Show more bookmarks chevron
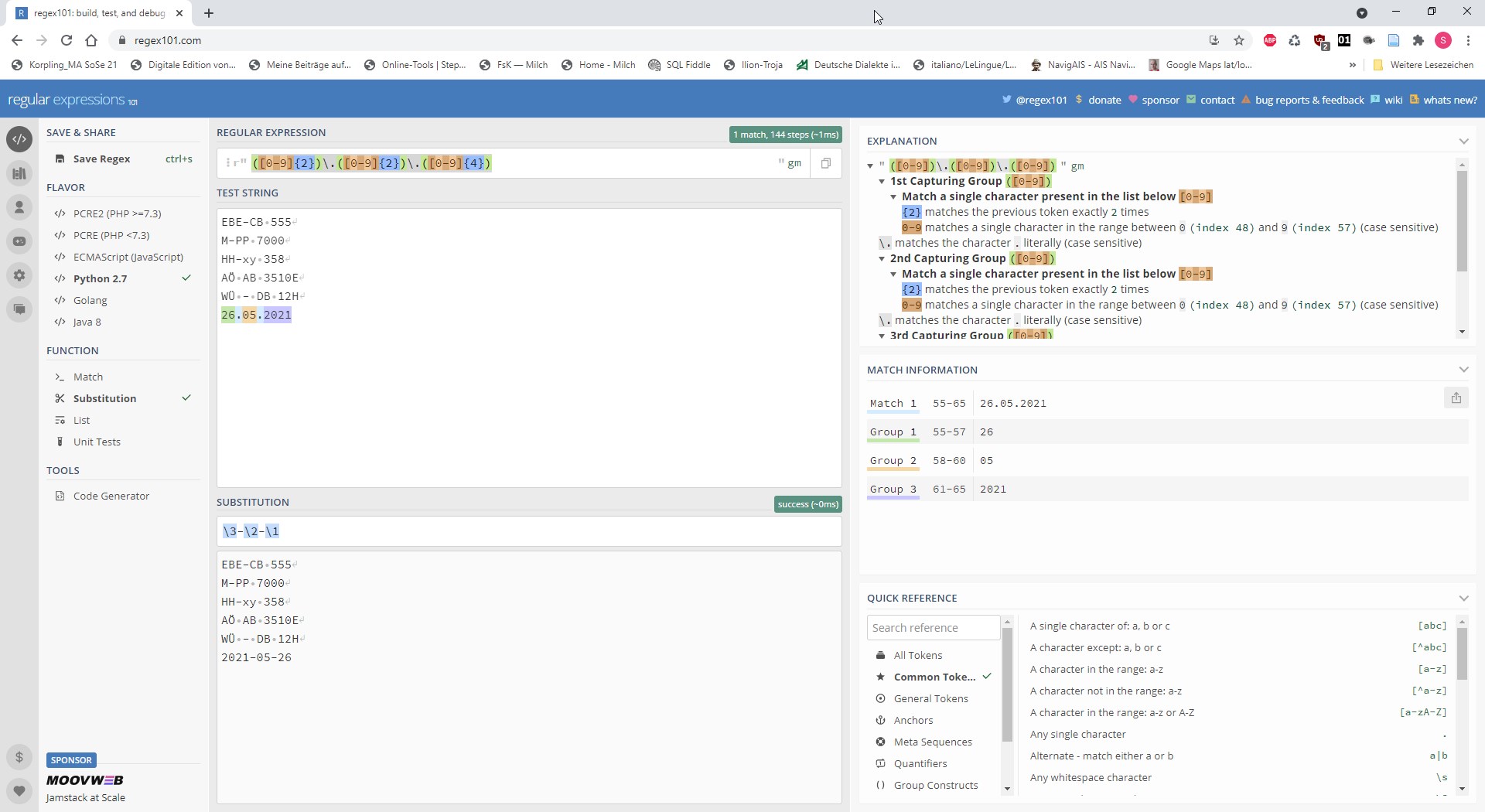 (x=1353, y=65)
